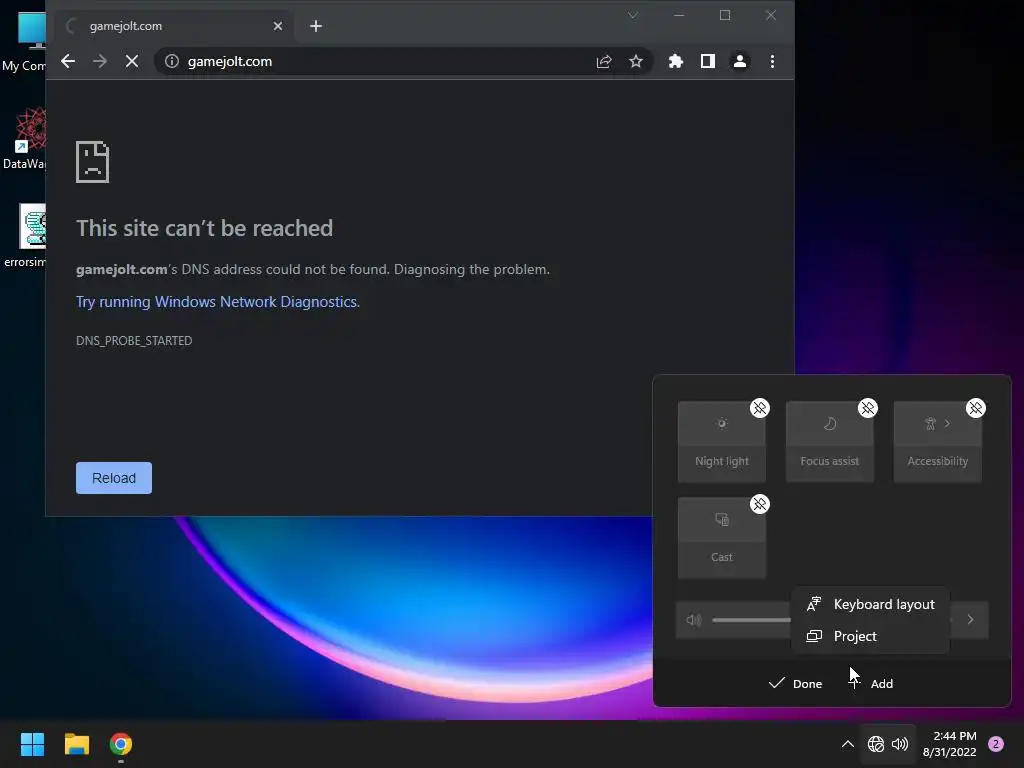Screen dimensions: 1024x768
Task: Click Add to add a quick setting
Action: point(871,684)
